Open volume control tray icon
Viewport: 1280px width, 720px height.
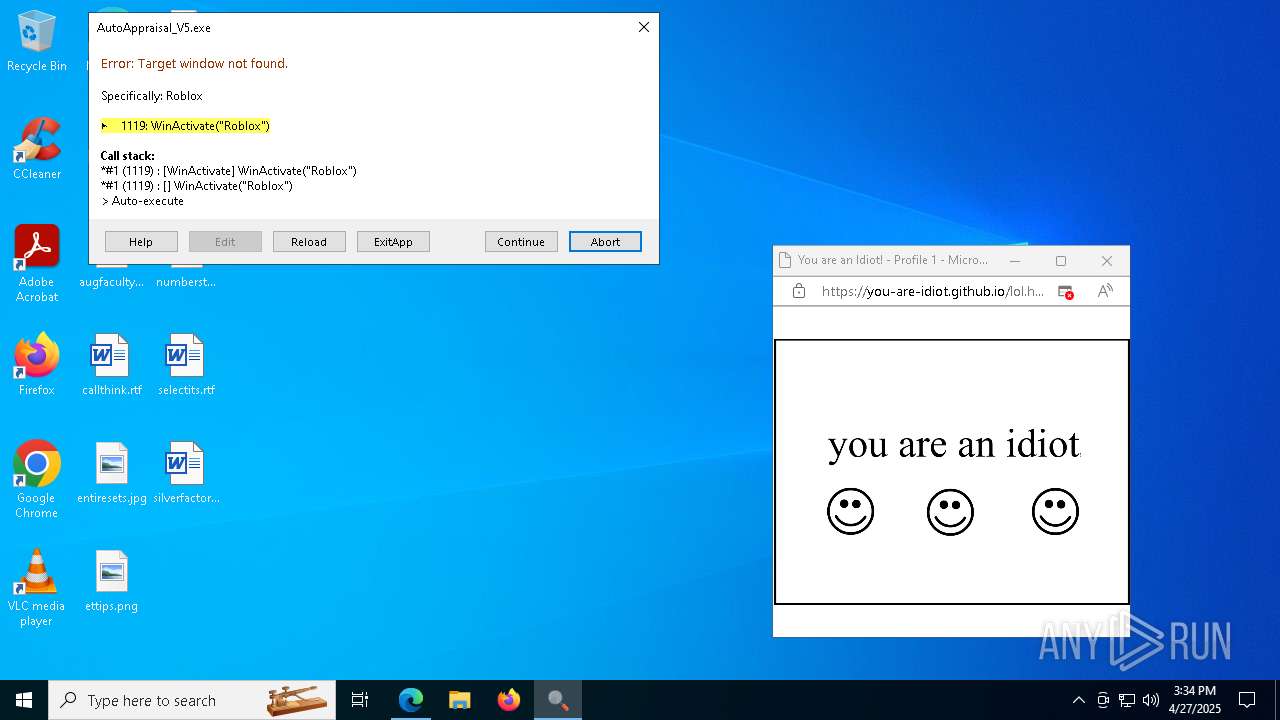pyautogui.click(x=1151, y=700)
